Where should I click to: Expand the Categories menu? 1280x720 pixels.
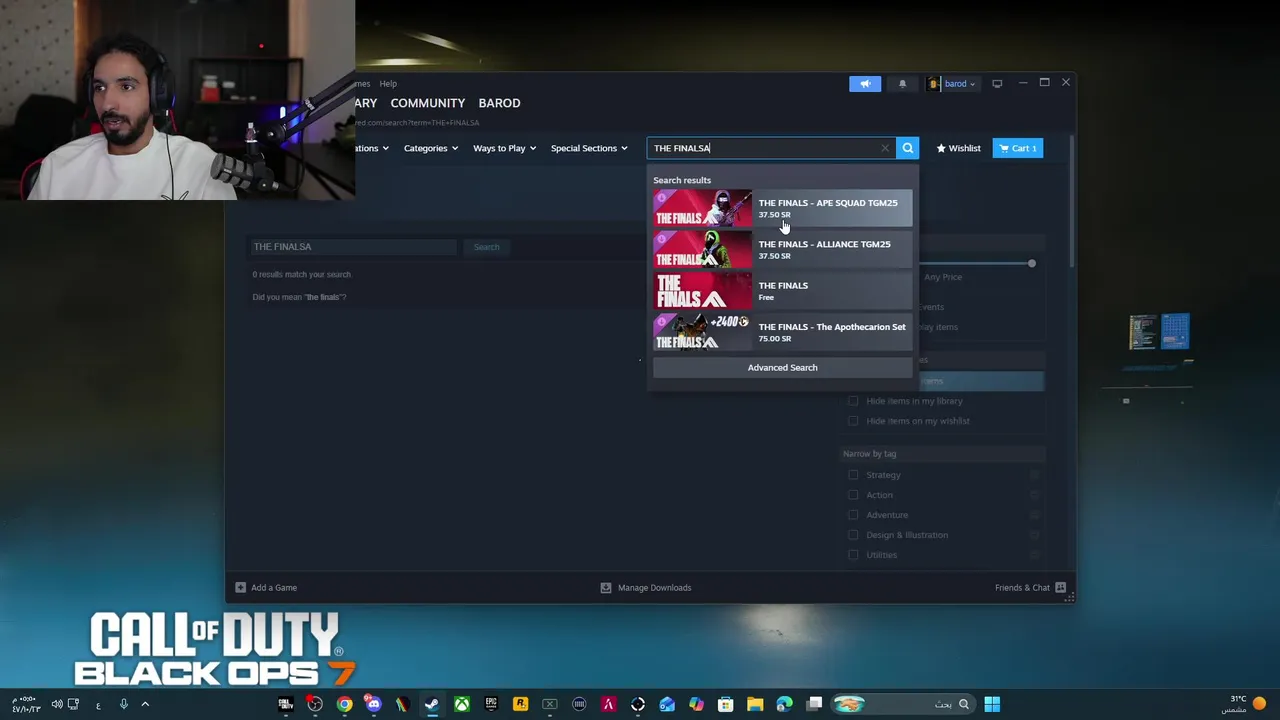[430, 148]
